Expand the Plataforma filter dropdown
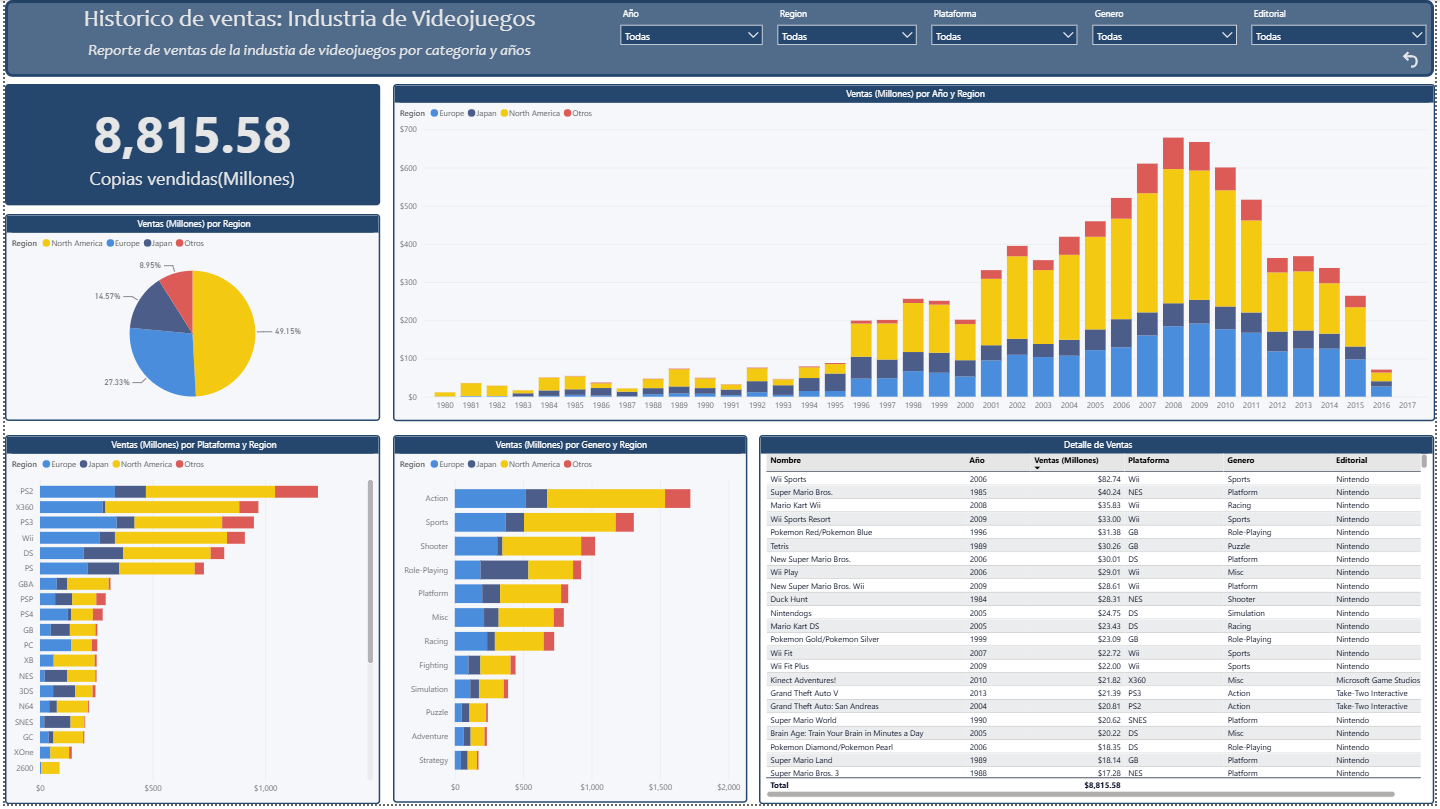1440x809 pixels. (x=1004, y=36)
